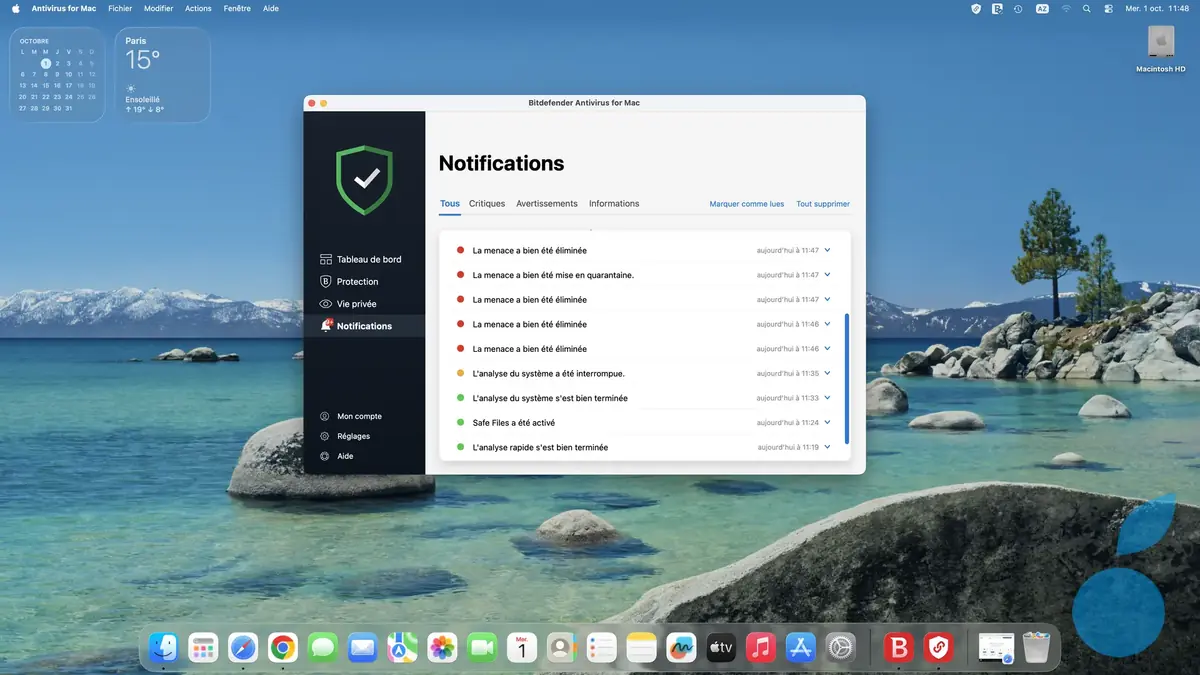
Task: Click Marquer comme lues
Action: pos(746,203)
